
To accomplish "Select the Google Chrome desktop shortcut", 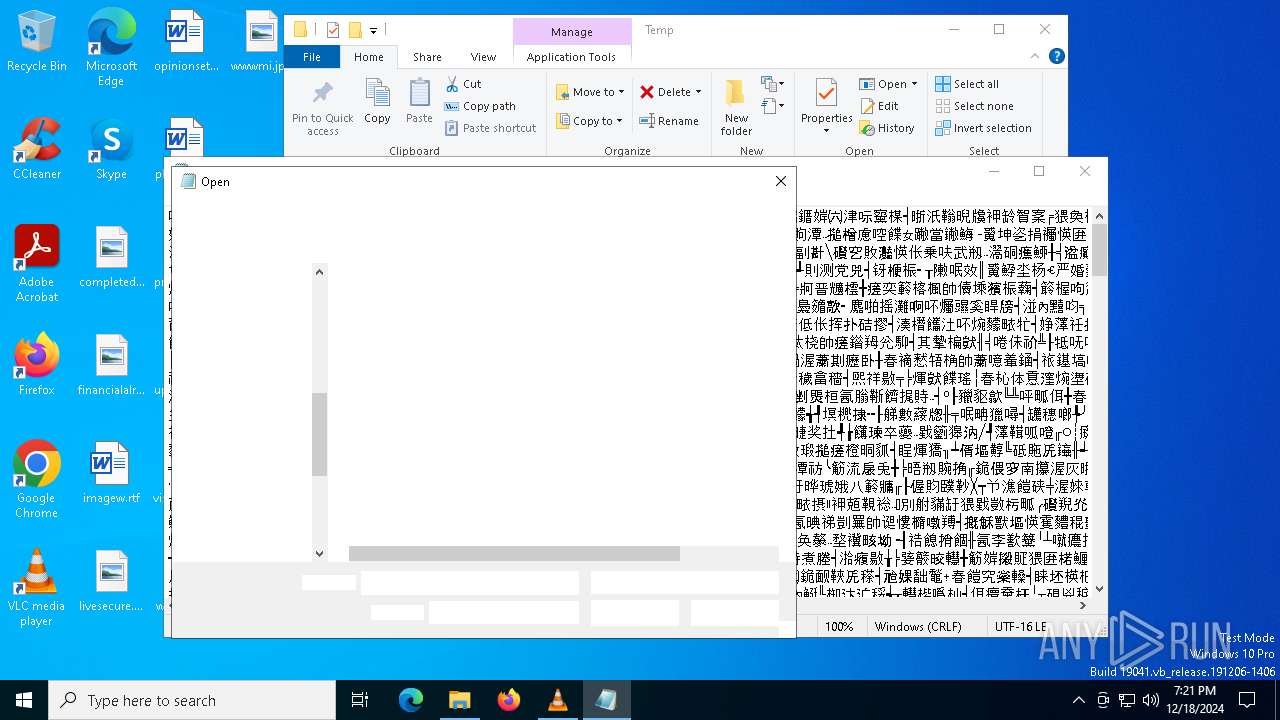I will pyautogui.click(x=36, y=479).
